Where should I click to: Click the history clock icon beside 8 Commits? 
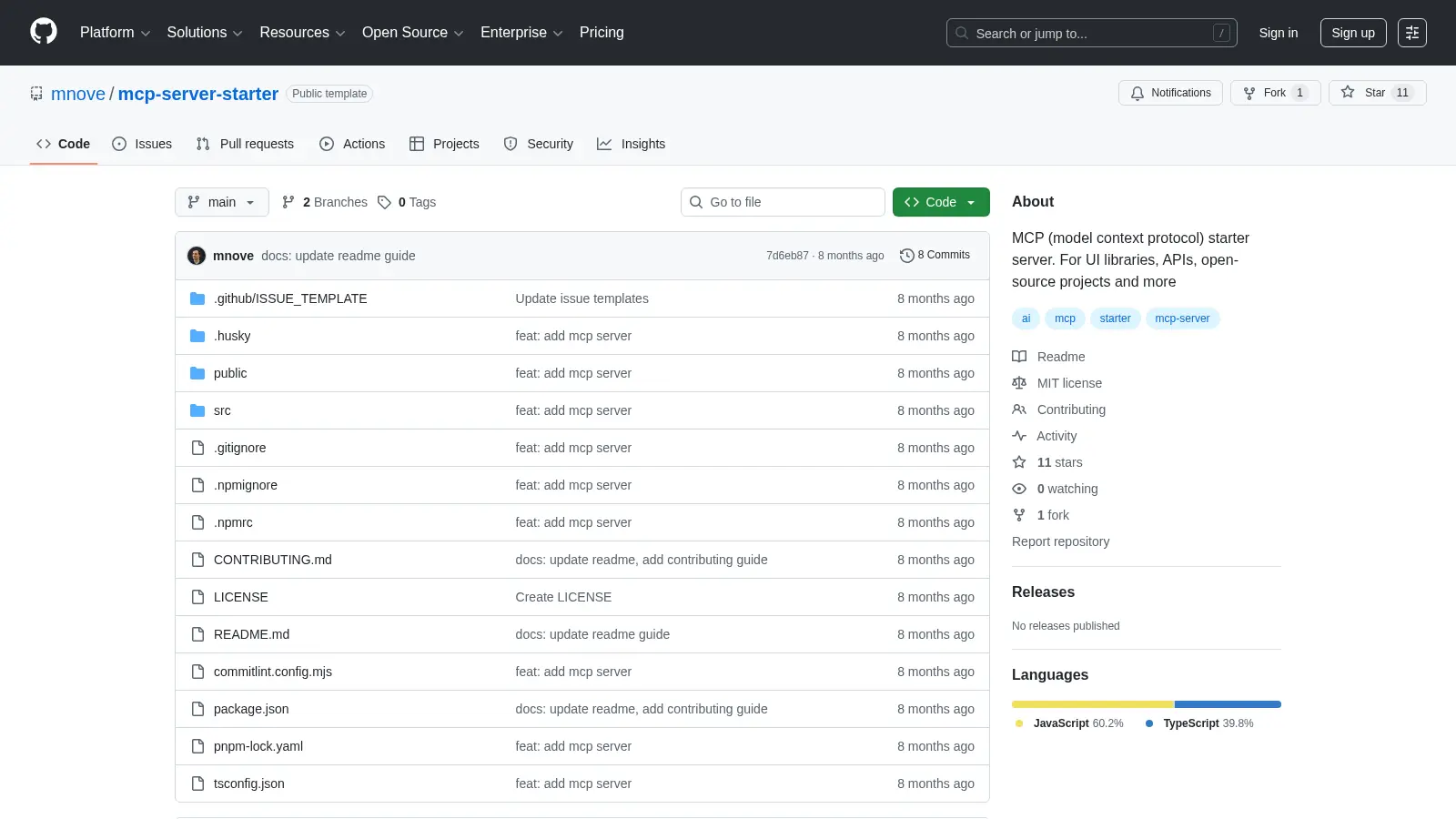[x=906, y=256]
